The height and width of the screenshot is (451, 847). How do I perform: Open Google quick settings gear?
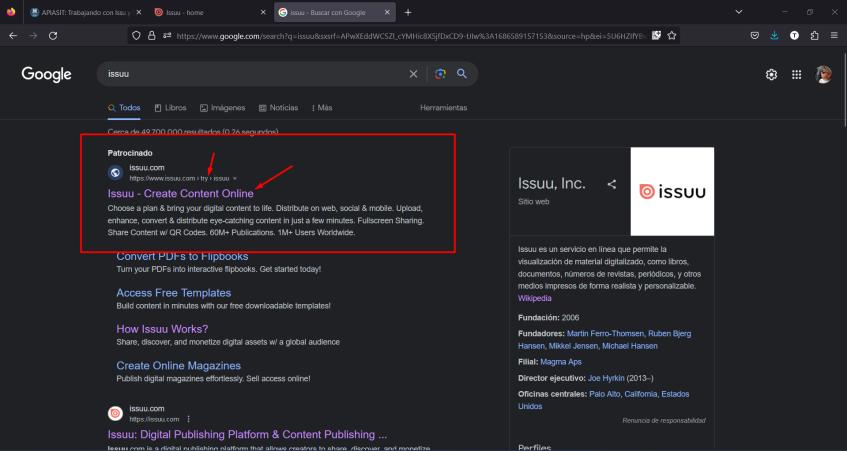pyautogui.click(x=771, y=75)
